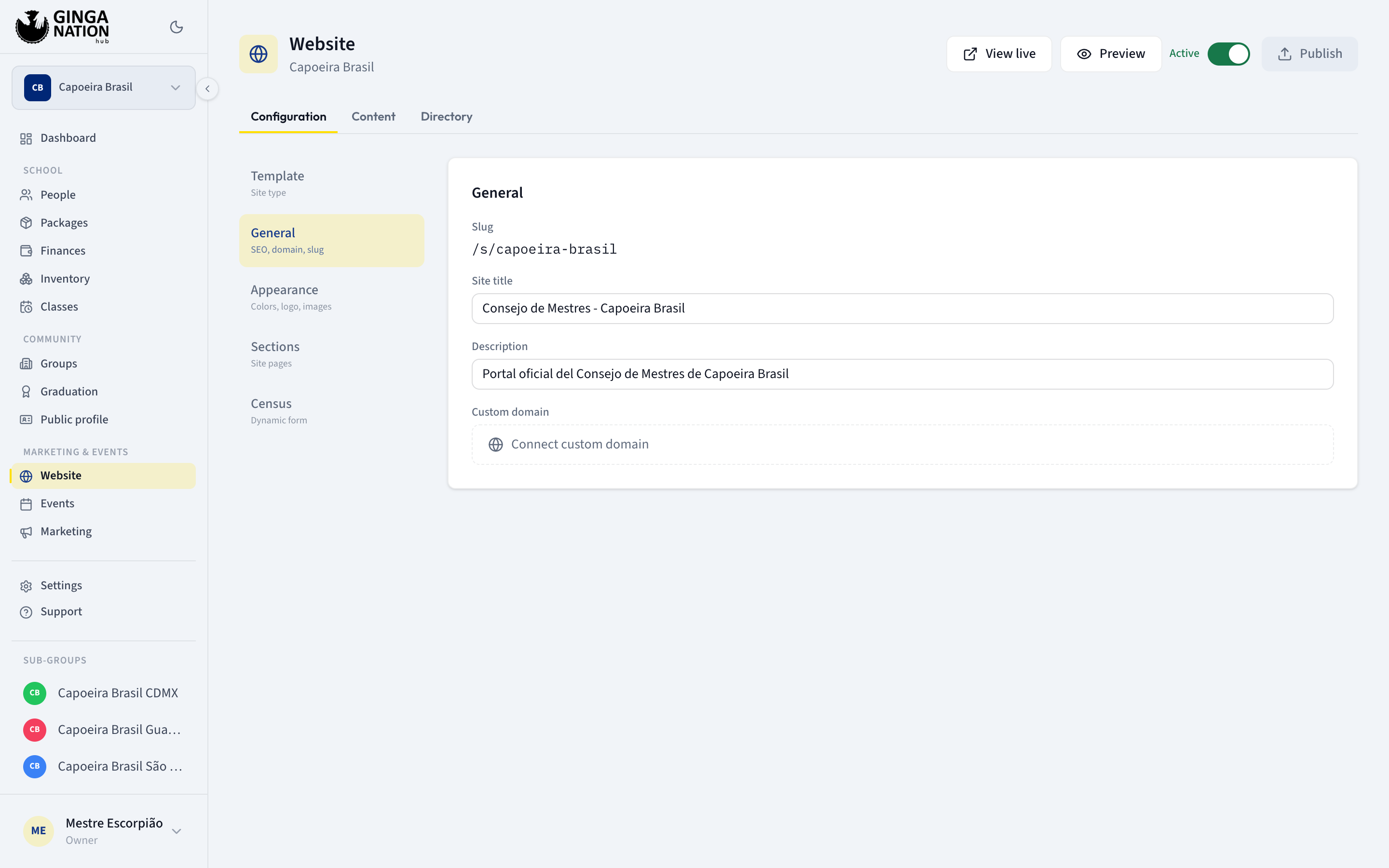The image size is (1389, 868).
Task: Click the View live button
Action: coord(999,54)
